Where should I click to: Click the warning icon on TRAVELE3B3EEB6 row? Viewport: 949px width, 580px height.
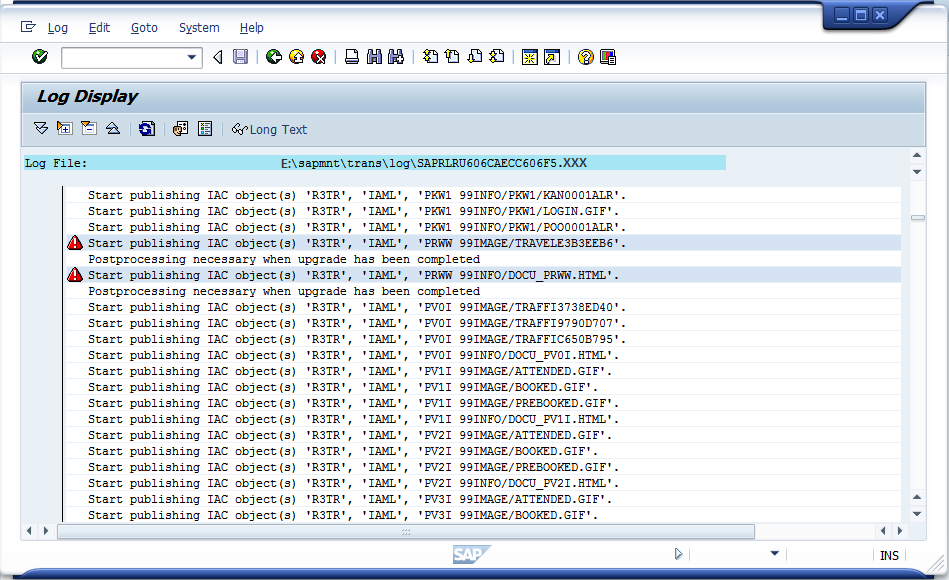pyautogui.click(x=74, y=243)
